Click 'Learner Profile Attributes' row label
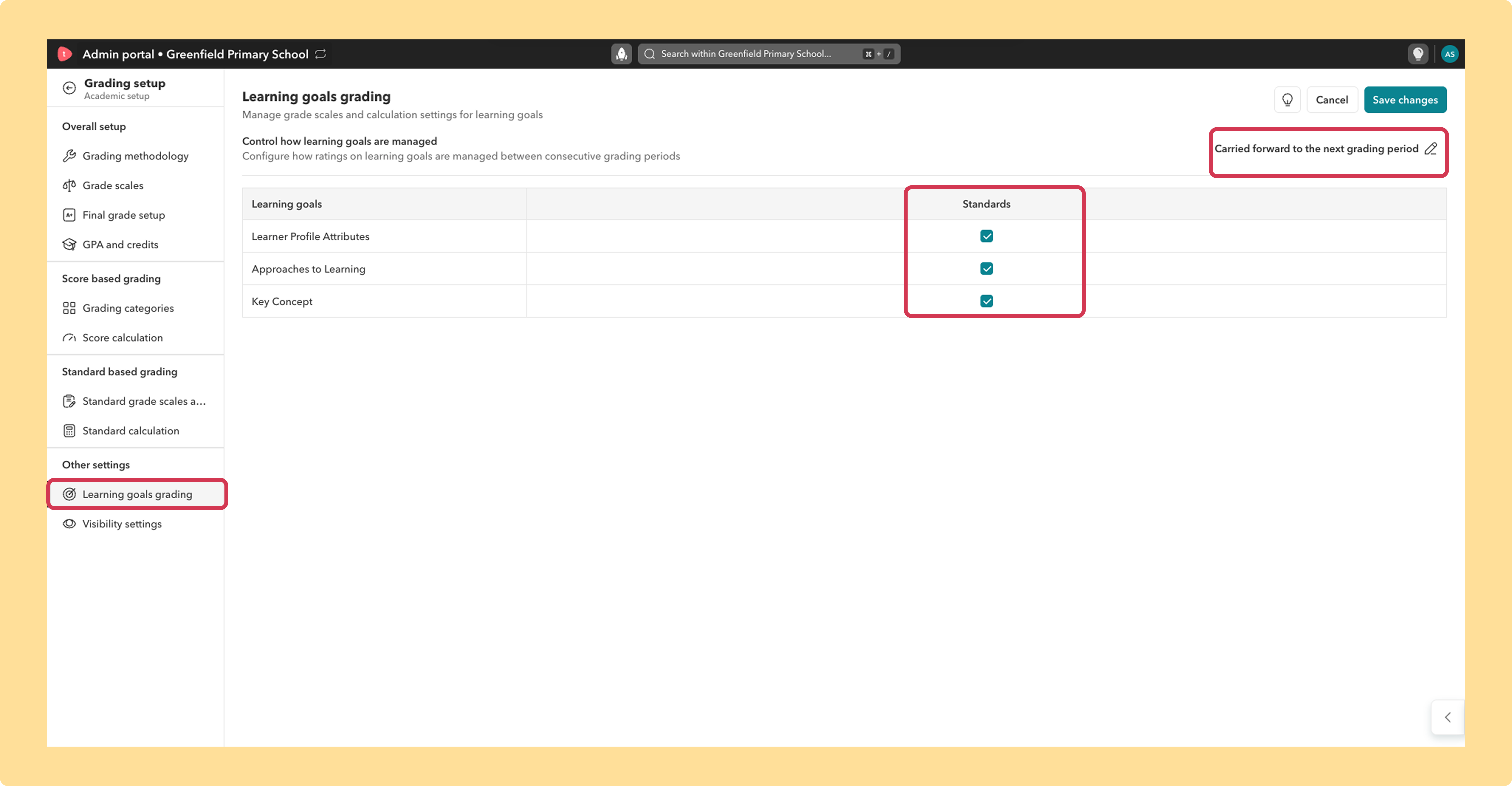 311,237
